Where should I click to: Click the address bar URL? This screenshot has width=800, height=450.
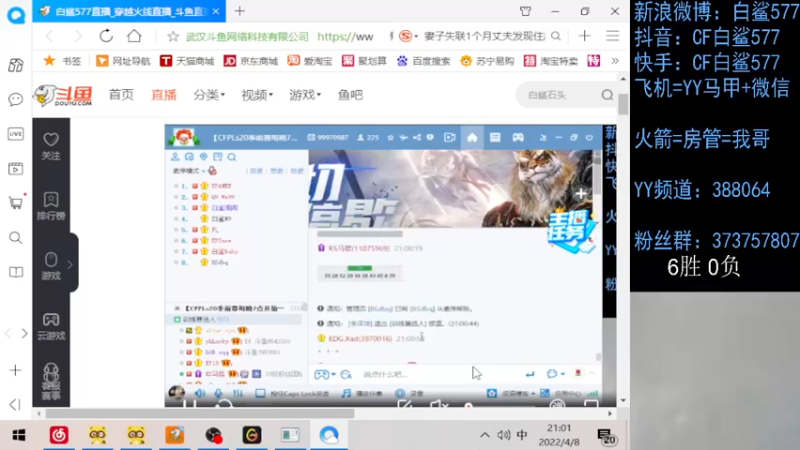click(x=345, y=37)
